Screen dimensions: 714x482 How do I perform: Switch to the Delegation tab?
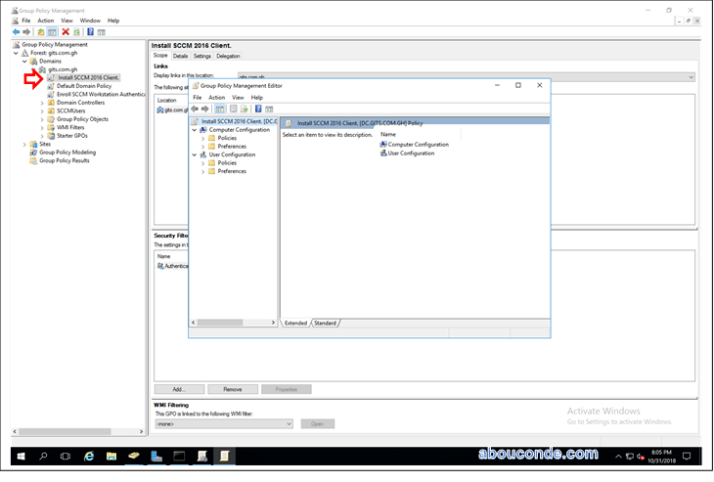click(228, 56)
